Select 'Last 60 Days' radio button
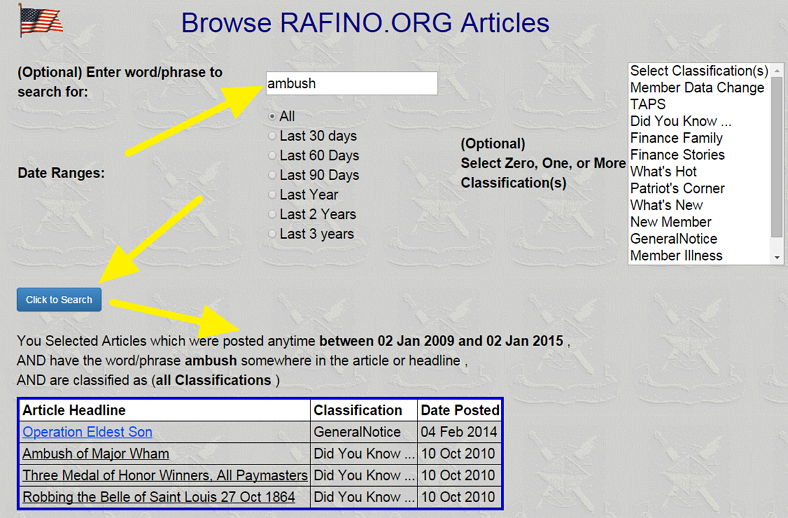788x518 pixels. (272, 156)
